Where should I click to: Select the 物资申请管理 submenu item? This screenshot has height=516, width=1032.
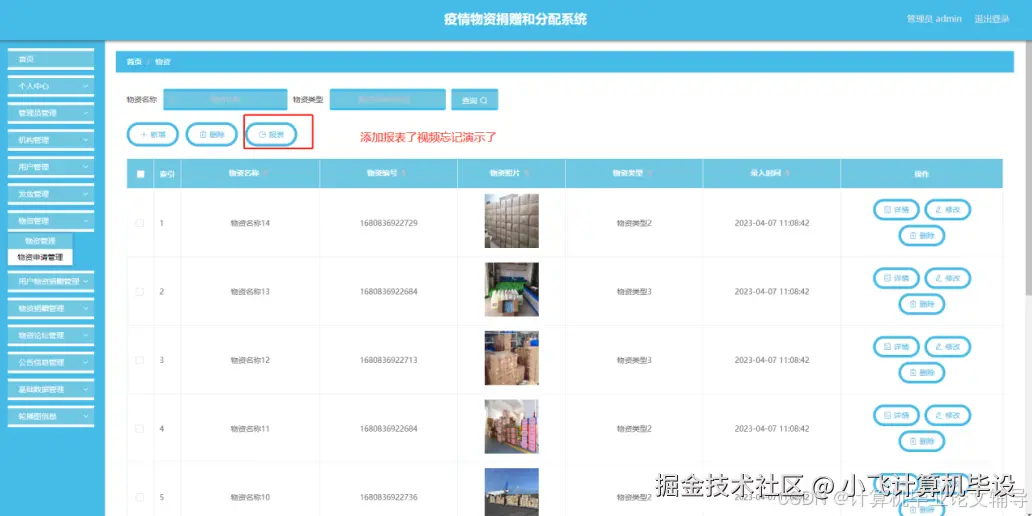(40, 257)
